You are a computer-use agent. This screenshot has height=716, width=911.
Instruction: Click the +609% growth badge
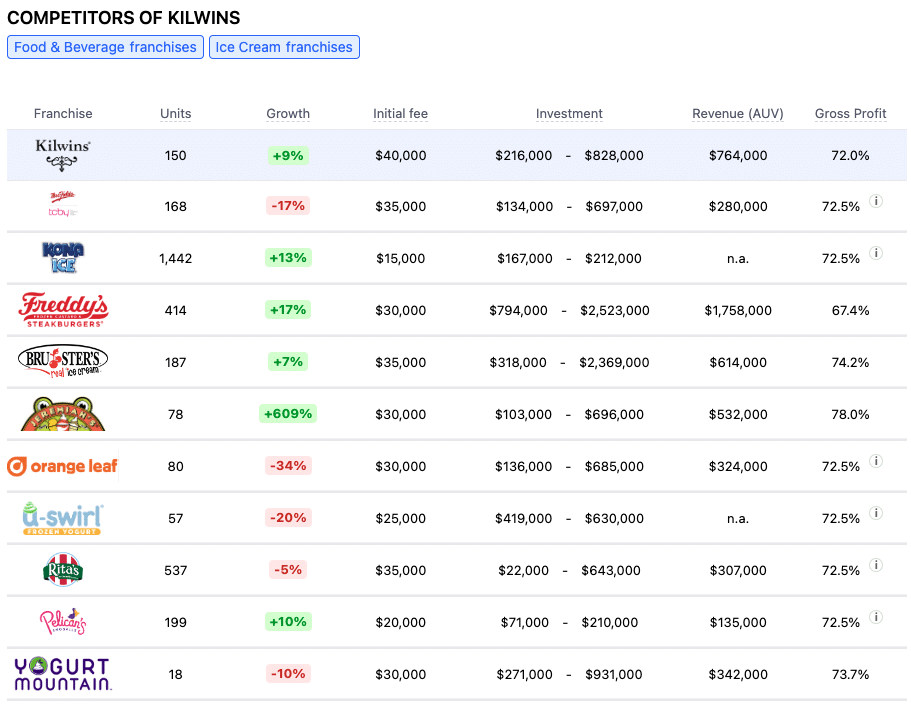[288, 413]
